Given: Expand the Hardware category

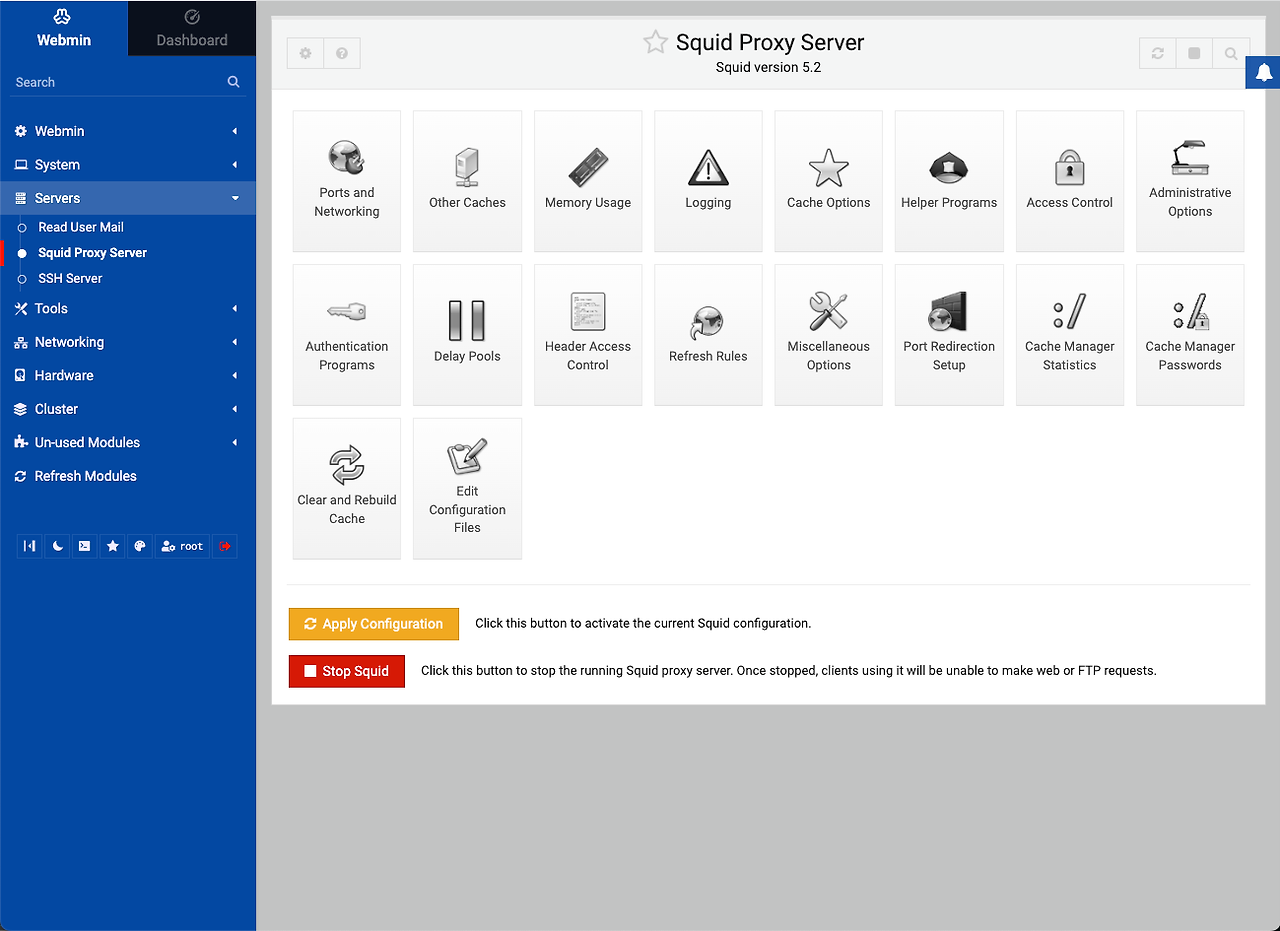Looking at the screenshot, I should pos(128,376).
